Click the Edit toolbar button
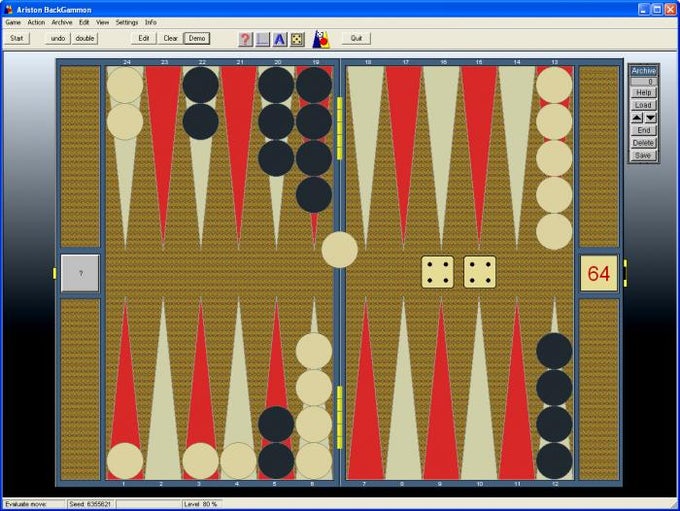The width and height of the screenshot is (680, 511). coord(144,38)
